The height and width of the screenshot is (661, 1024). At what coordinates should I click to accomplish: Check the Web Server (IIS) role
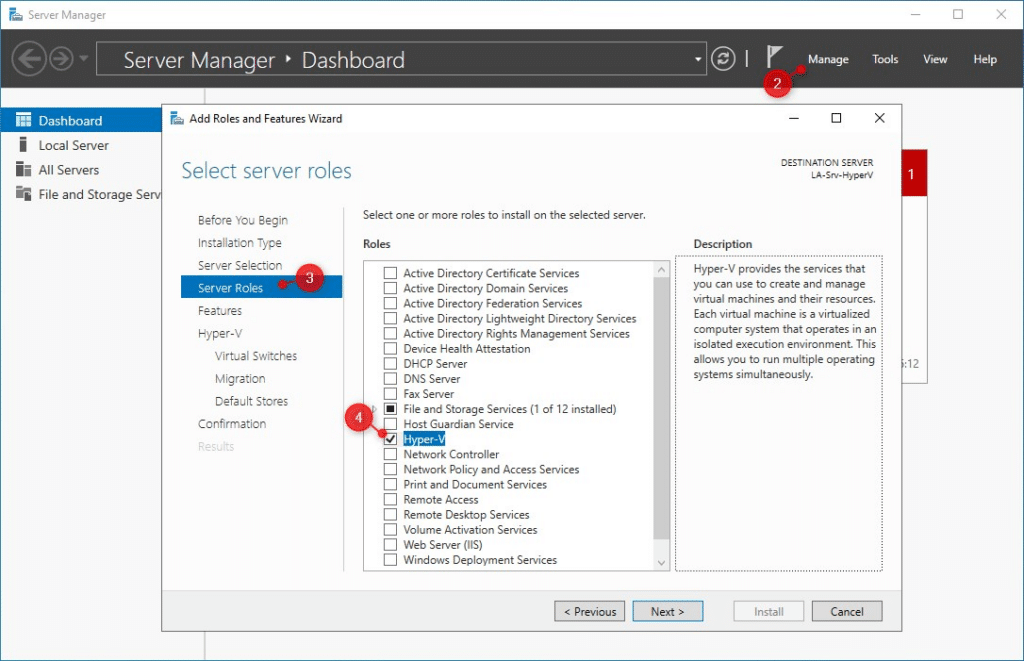click(391, 545)
